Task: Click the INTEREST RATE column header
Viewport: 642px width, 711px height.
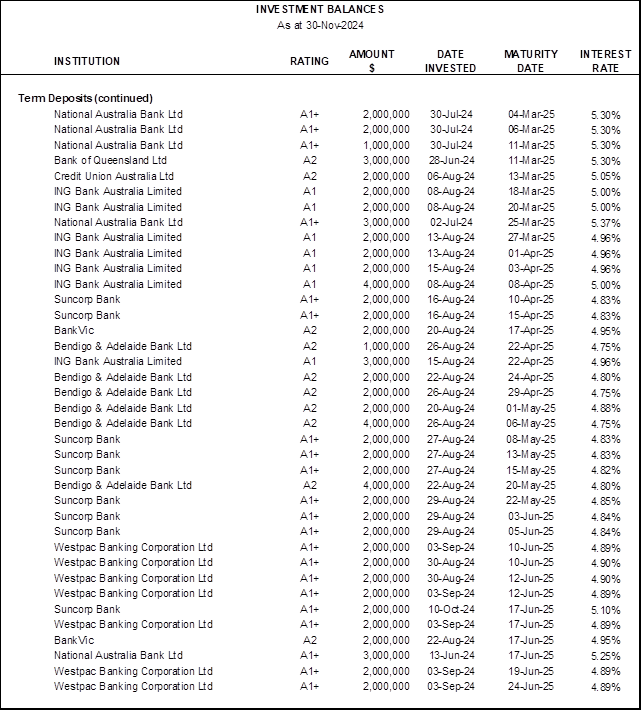Action: (x=606, y=61)
